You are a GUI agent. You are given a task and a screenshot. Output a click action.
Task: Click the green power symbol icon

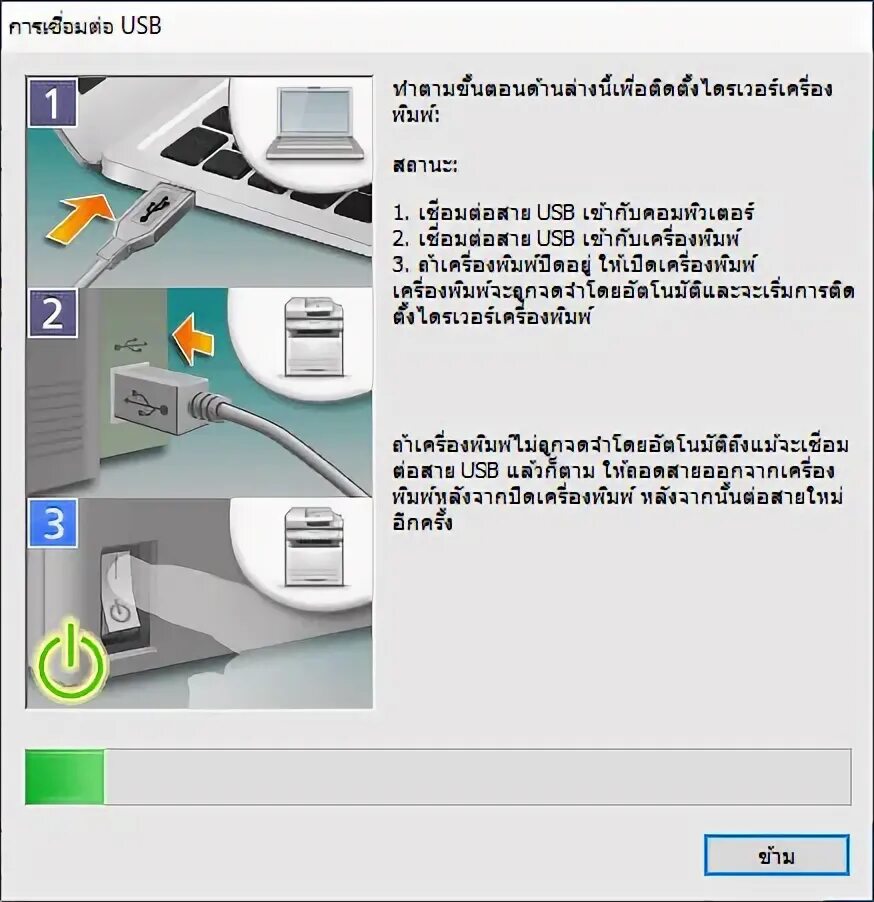click(x=70, y=662)
